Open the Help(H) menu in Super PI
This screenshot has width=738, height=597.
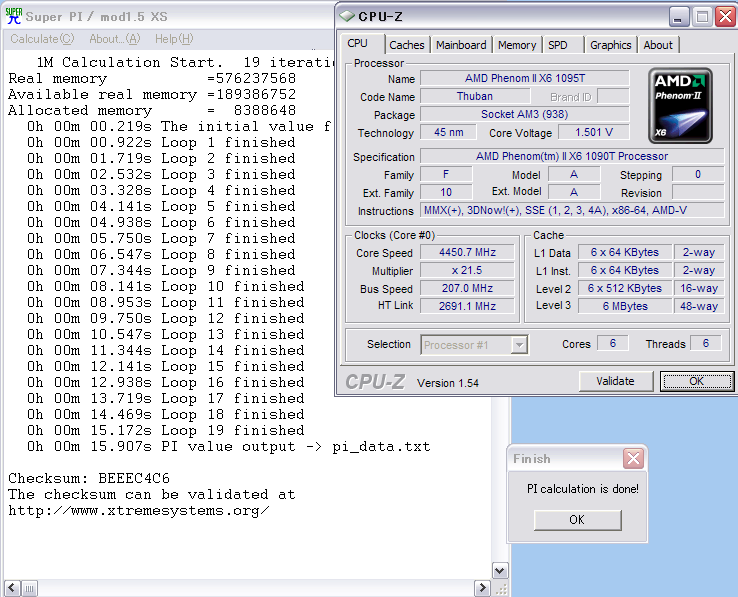(x=174, y=39)
